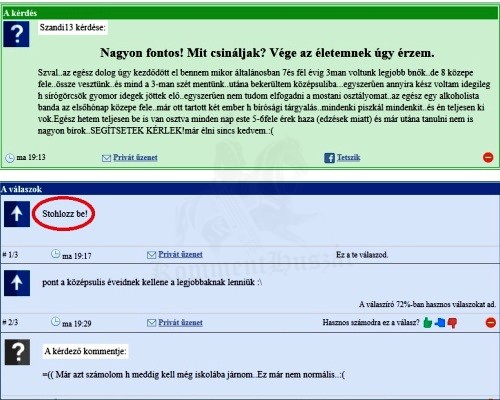Click 'Hasznos számodra ez a válasz?' text
This screenshot has width=500, height=400.
click(x=371, y=322)
